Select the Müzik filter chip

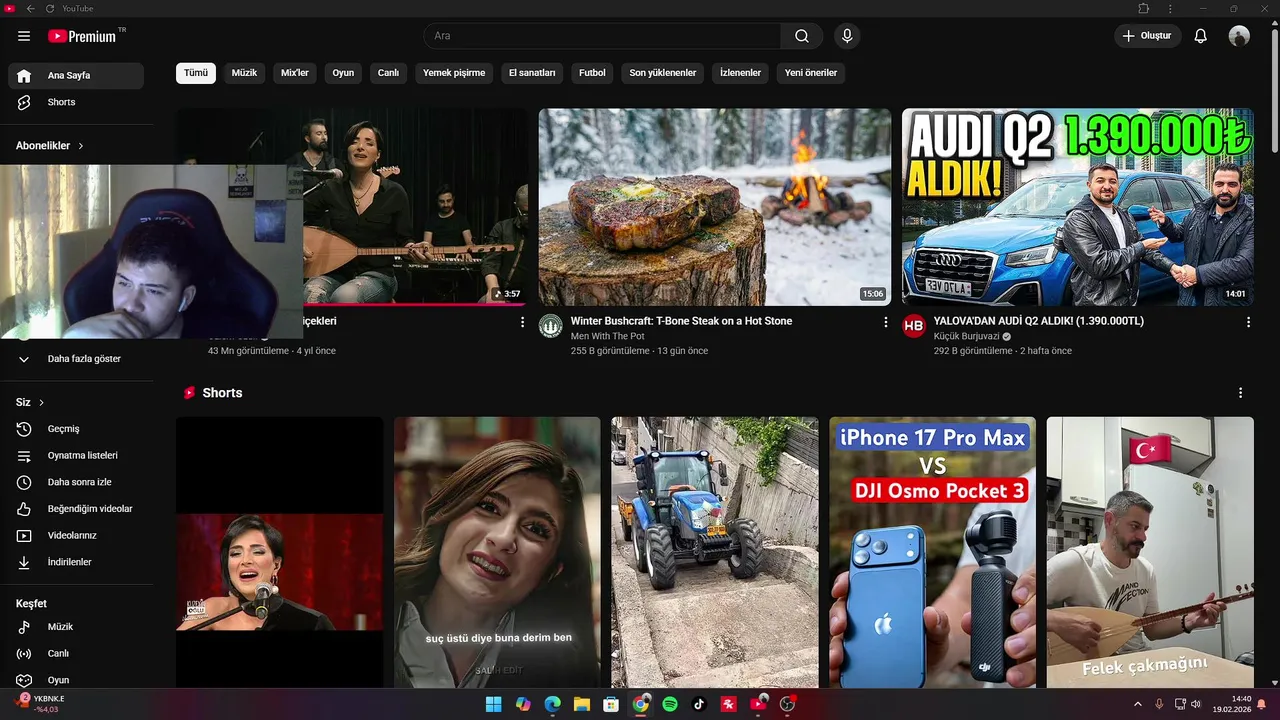244,73
